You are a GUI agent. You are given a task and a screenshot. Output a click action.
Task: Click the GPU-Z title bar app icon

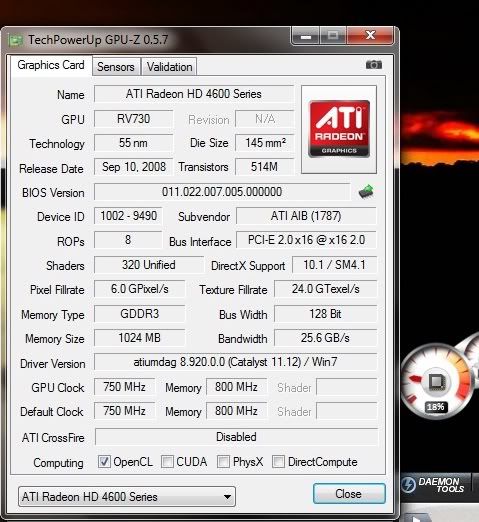tap(16, 40)
